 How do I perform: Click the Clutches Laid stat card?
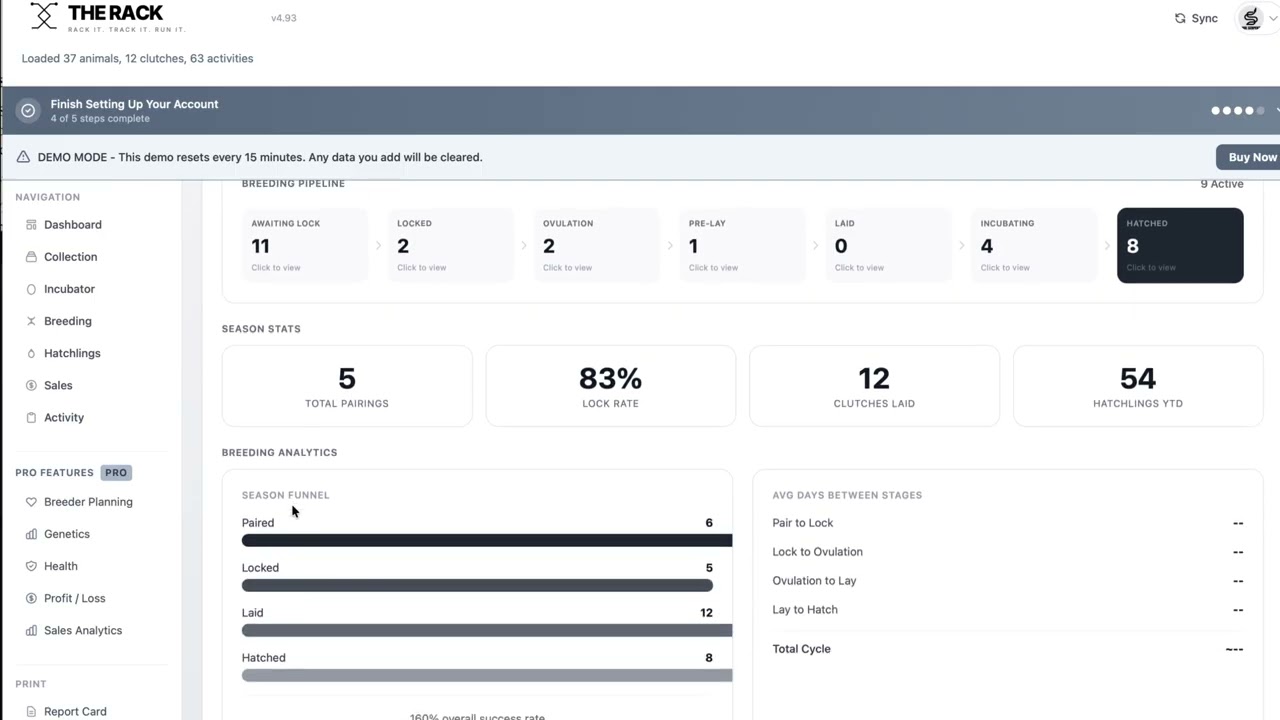pyautogui.click(x=874, y=386)
